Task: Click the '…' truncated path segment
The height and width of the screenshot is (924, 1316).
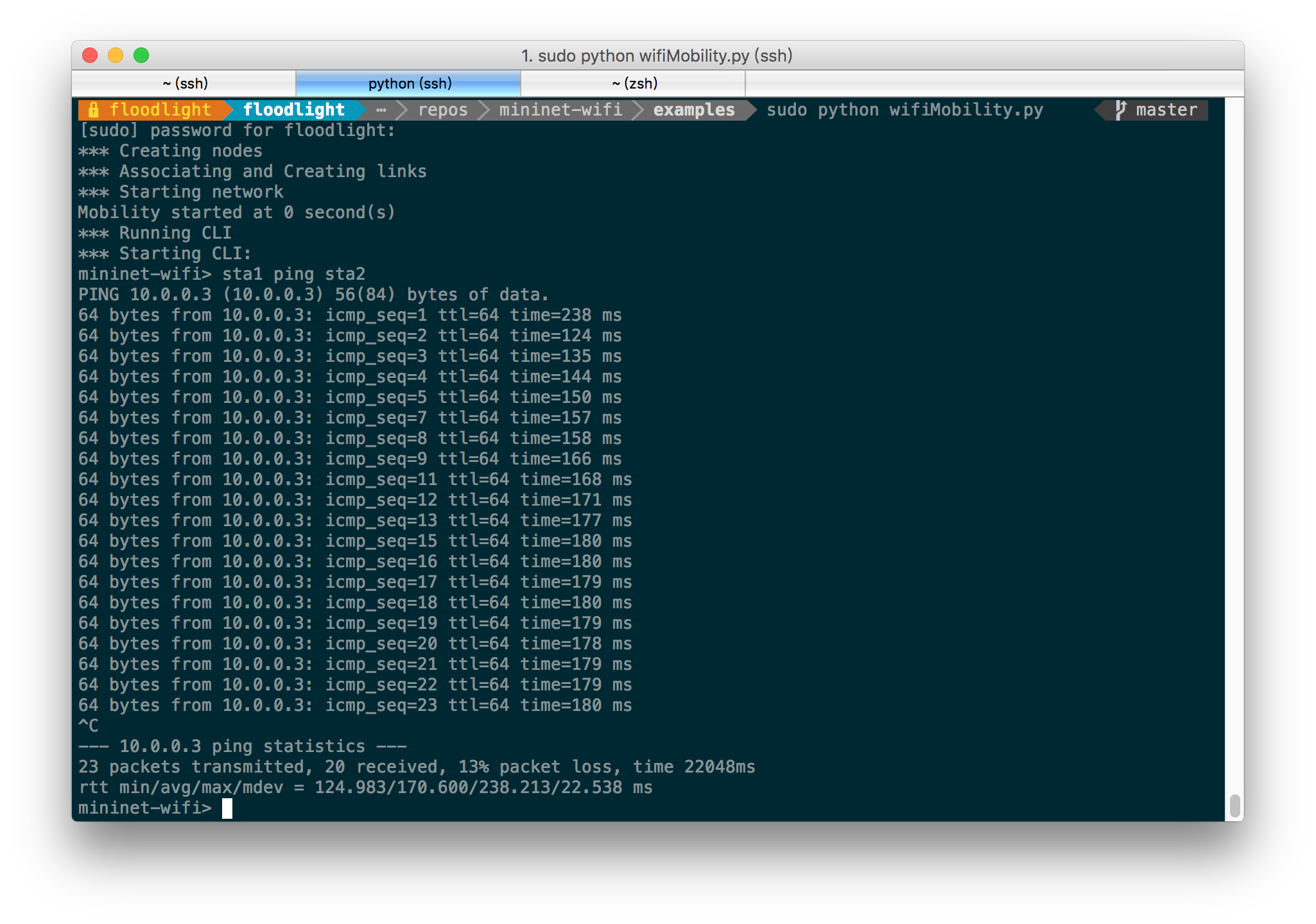Action: pyautogui.click(x=381, y=110)
